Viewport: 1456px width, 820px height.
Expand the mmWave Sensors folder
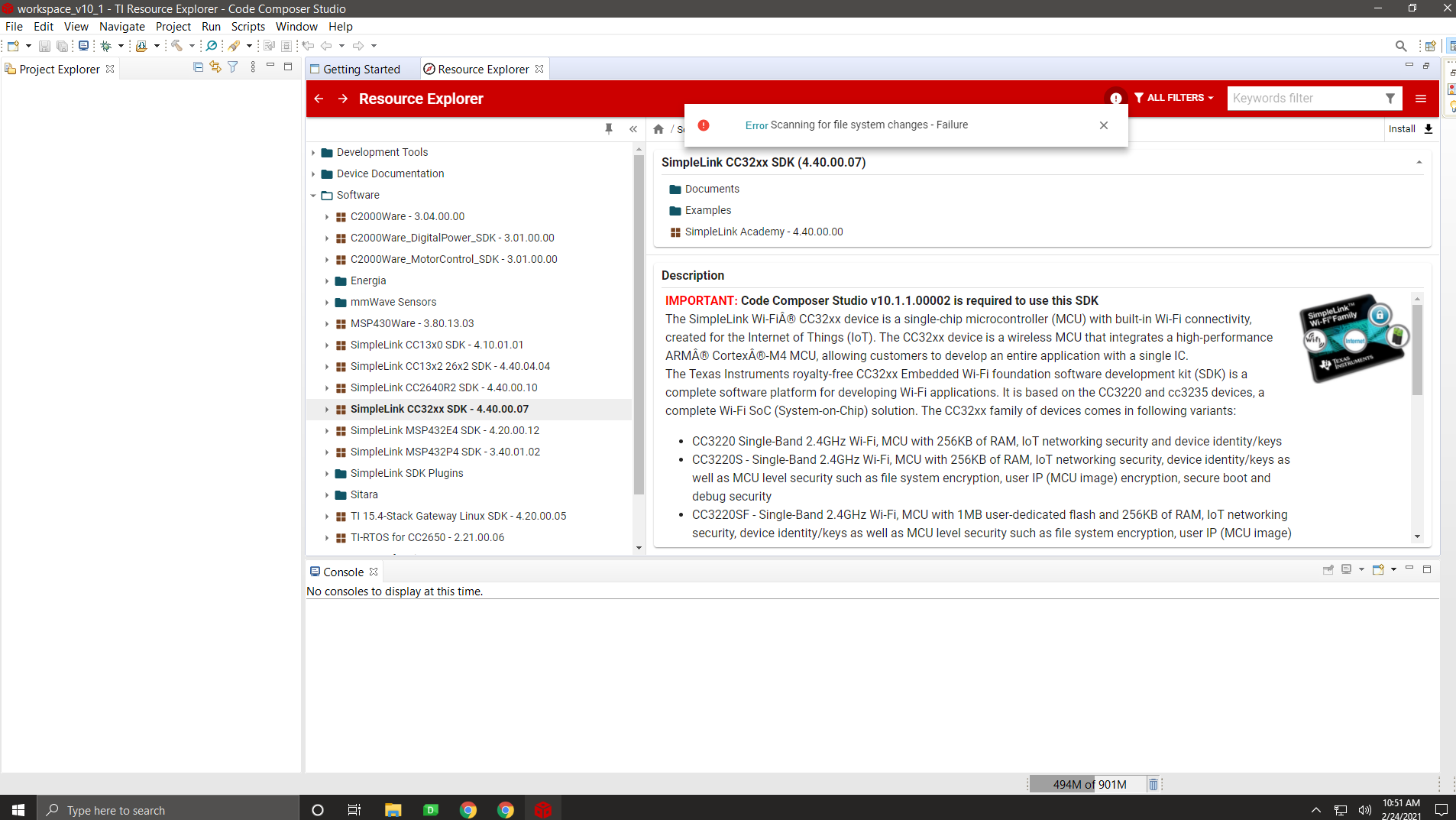click(327, 303)
